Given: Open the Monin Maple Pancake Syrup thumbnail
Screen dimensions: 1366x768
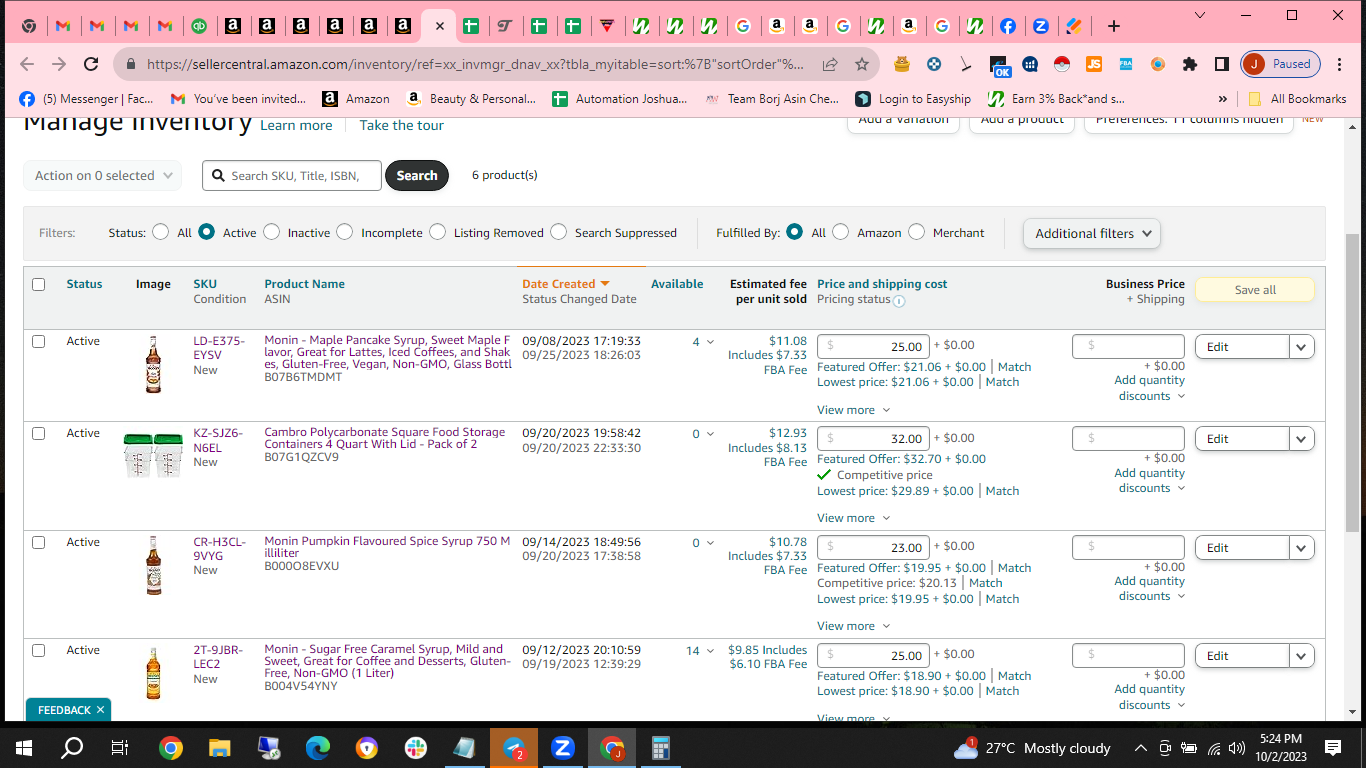Looking at the screenshot, I should tap(153, 364).
